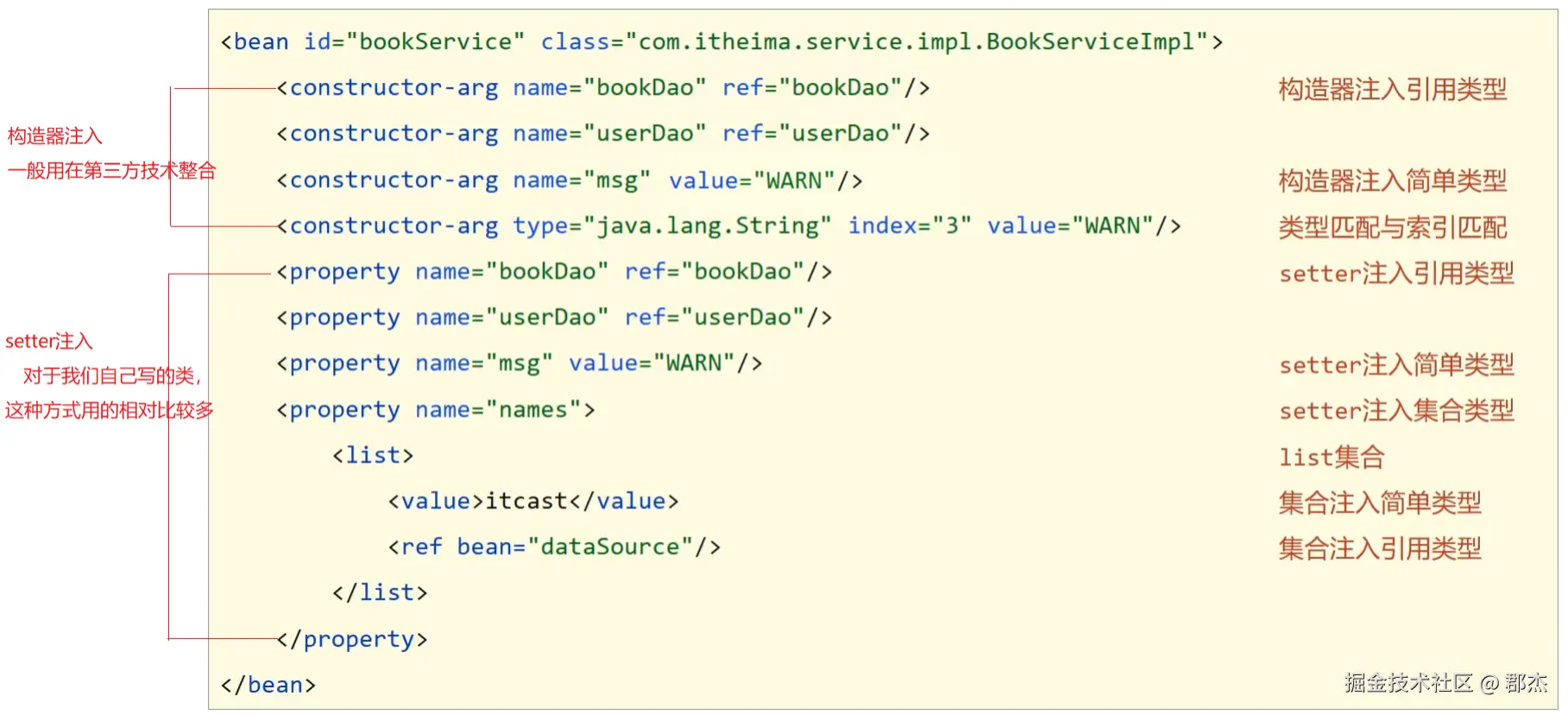1568x715 pixels.
Task: Click annotation setter注入引用类型
Action: [1396, 273]
